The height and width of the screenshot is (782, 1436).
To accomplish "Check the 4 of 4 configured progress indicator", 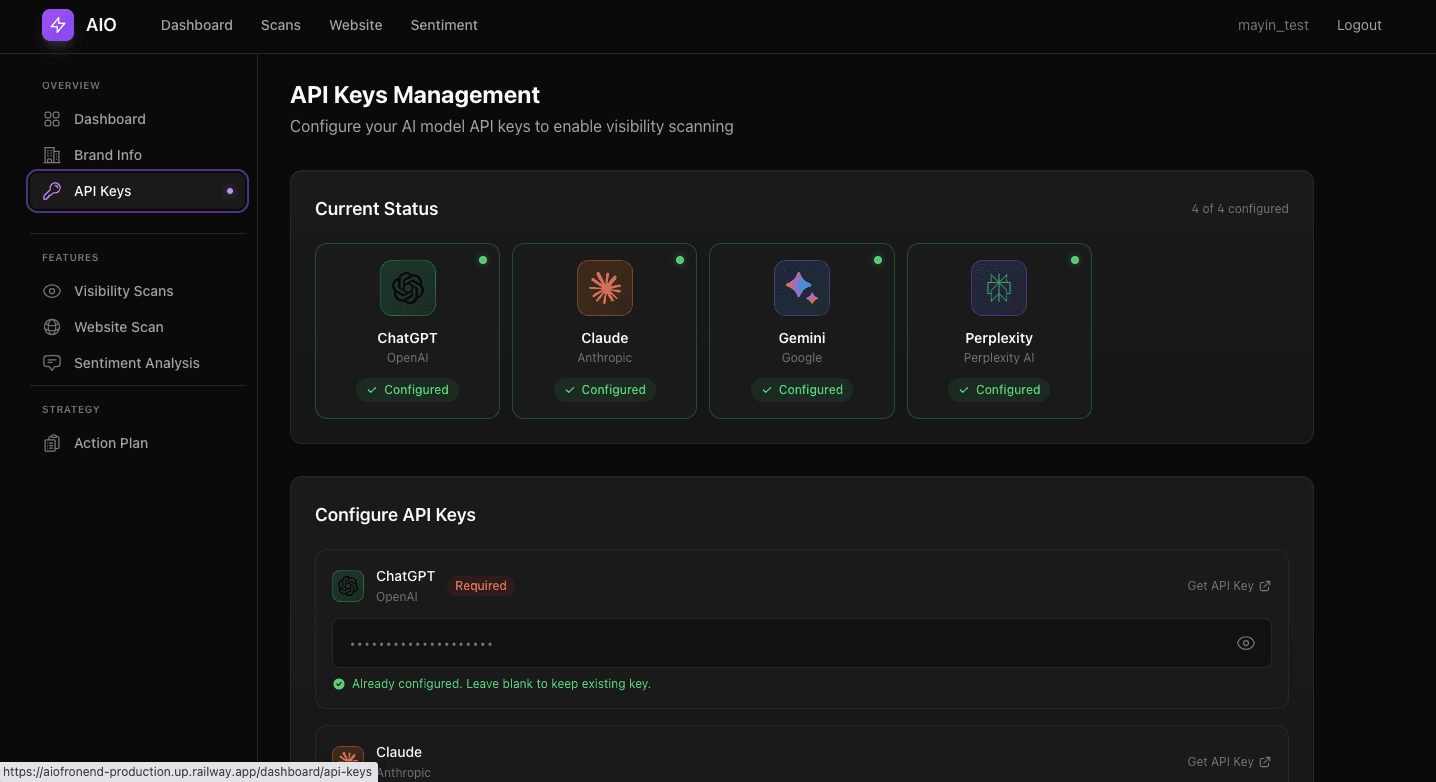I will point(1240,208).
